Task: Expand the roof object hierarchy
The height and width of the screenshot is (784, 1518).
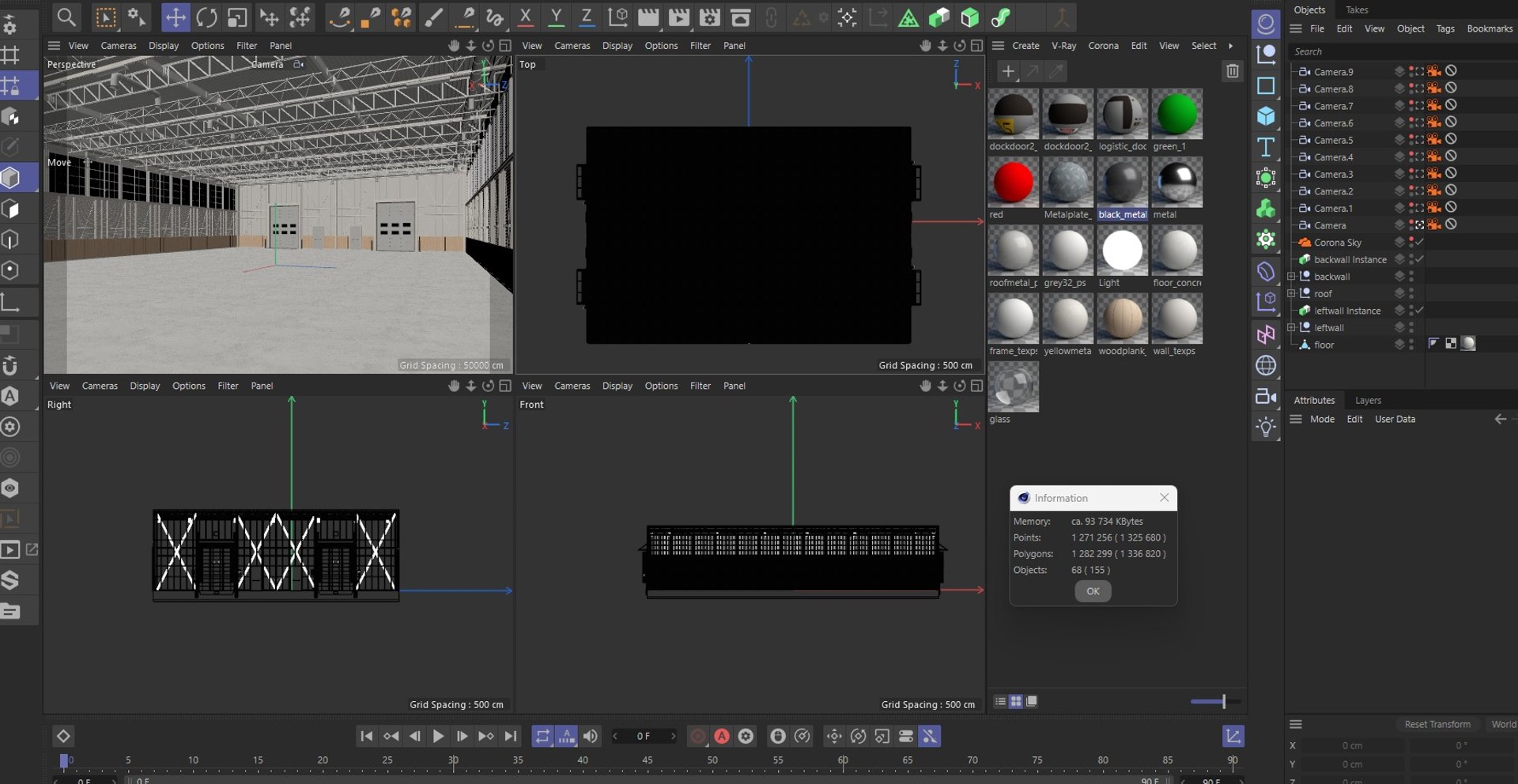Action: [1291, 293]
